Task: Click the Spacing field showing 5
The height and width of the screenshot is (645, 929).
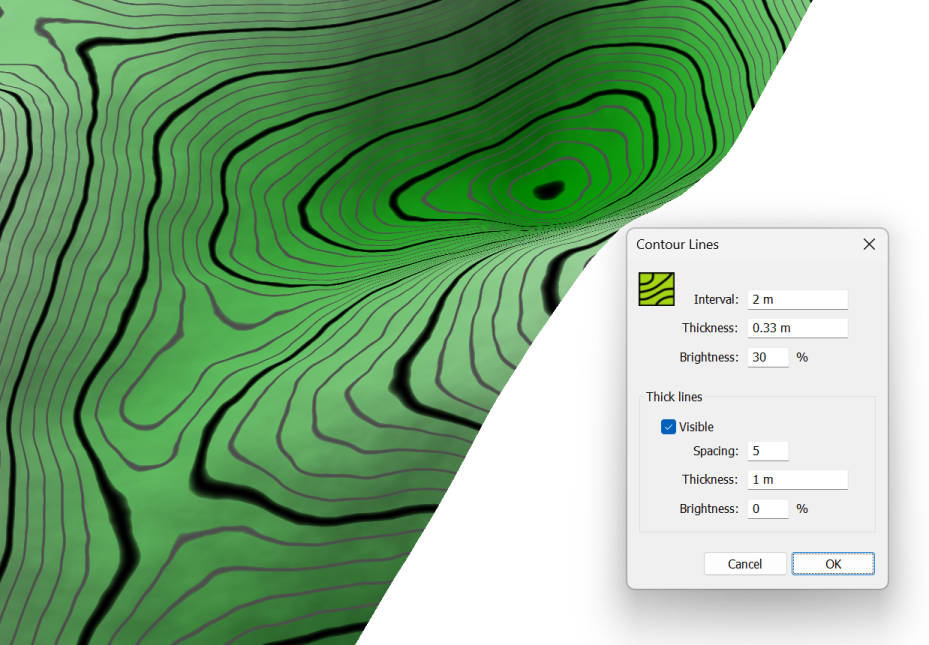Action: pos(767,451)
